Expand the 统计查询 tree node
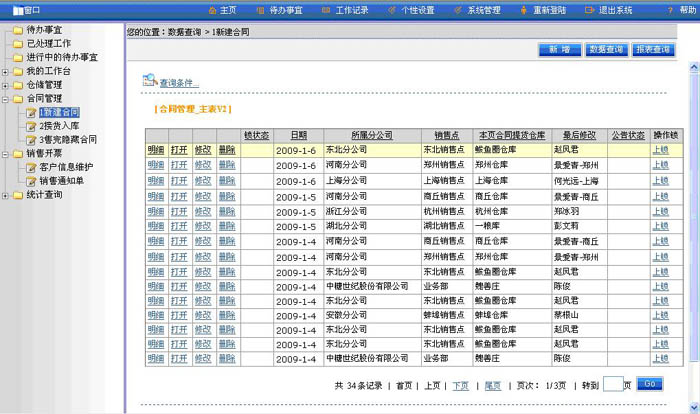This screenshot has height=414, width=700. click(6, 195)
